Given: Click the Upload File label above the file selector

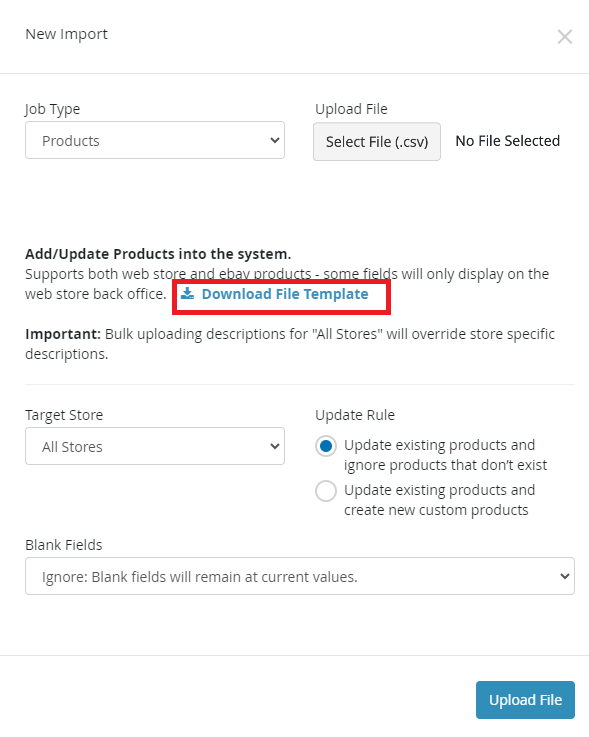Looking at the screenshot, I should pos(351,109).
